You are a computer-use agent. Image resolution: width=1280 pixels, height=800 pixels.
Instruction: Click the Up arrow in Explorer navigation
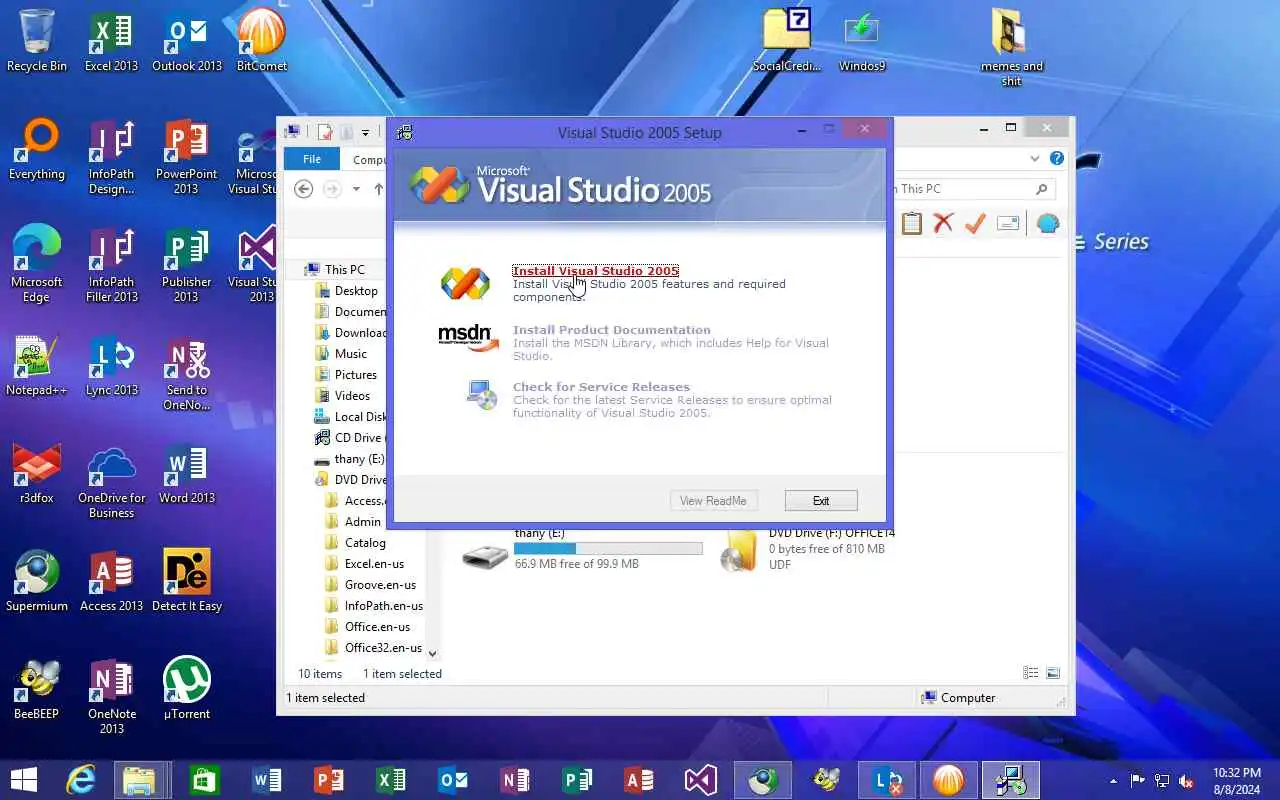pyautogui.click(x=379, y=189)
